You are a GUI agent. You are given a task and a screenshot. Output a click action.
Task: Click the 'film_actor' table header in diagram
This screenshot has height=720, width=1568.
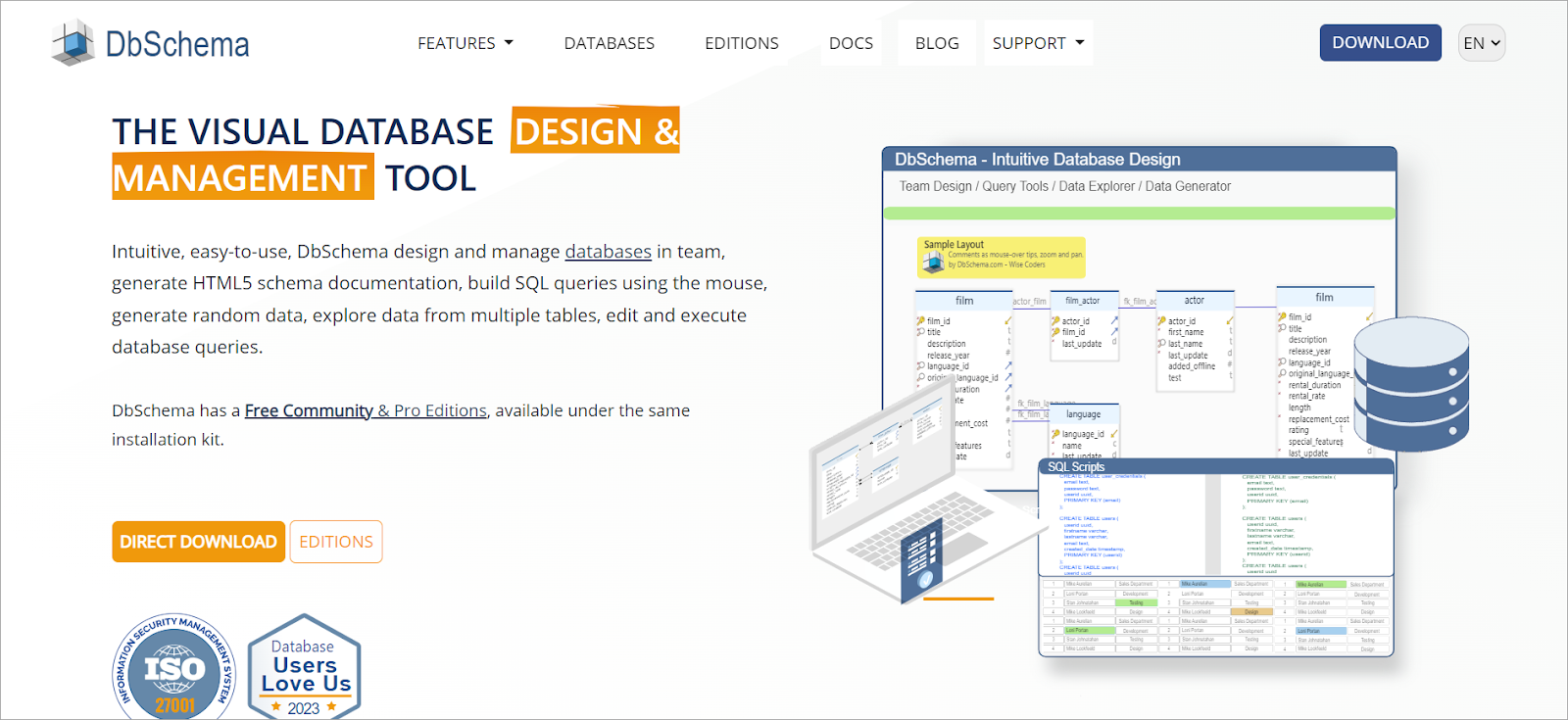coord(1083,301)
